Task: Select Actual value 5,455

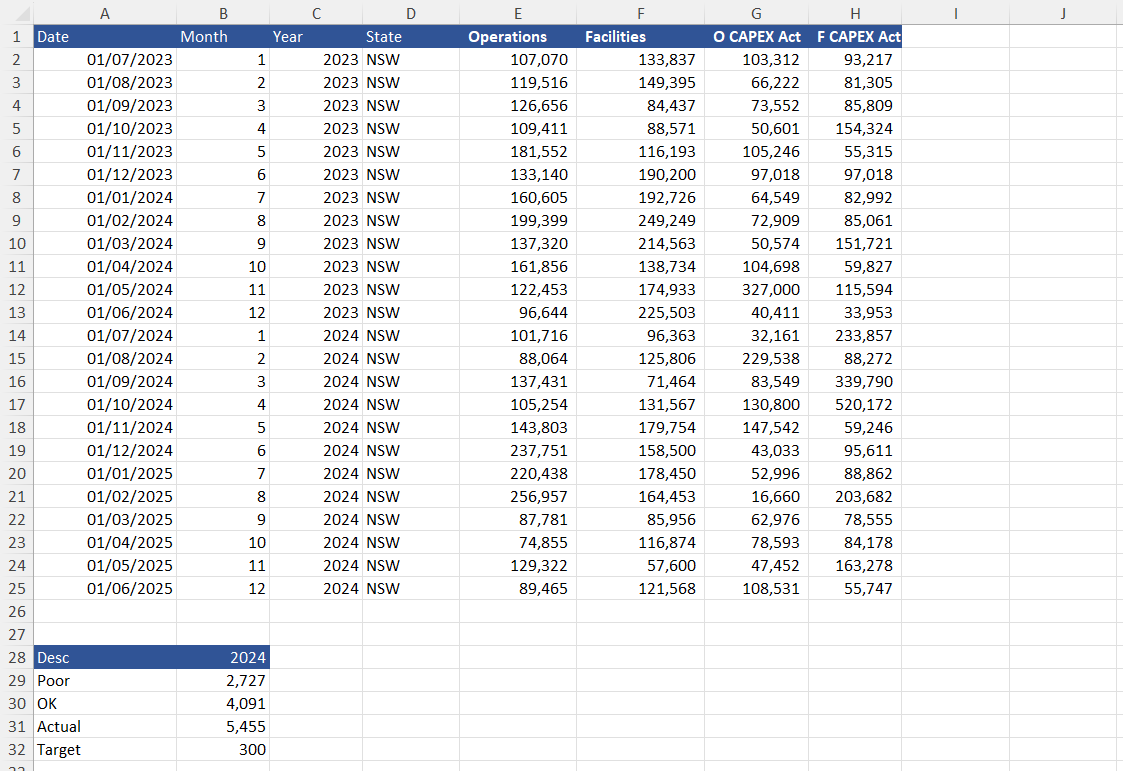Action: [223, 727]
